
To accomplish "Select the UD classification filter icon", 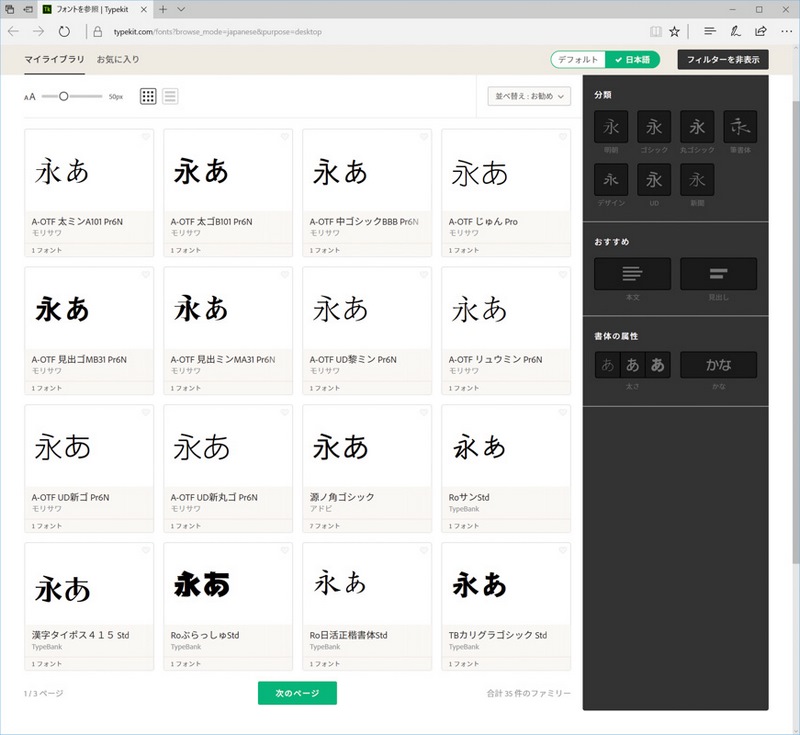I will [654, 180].
